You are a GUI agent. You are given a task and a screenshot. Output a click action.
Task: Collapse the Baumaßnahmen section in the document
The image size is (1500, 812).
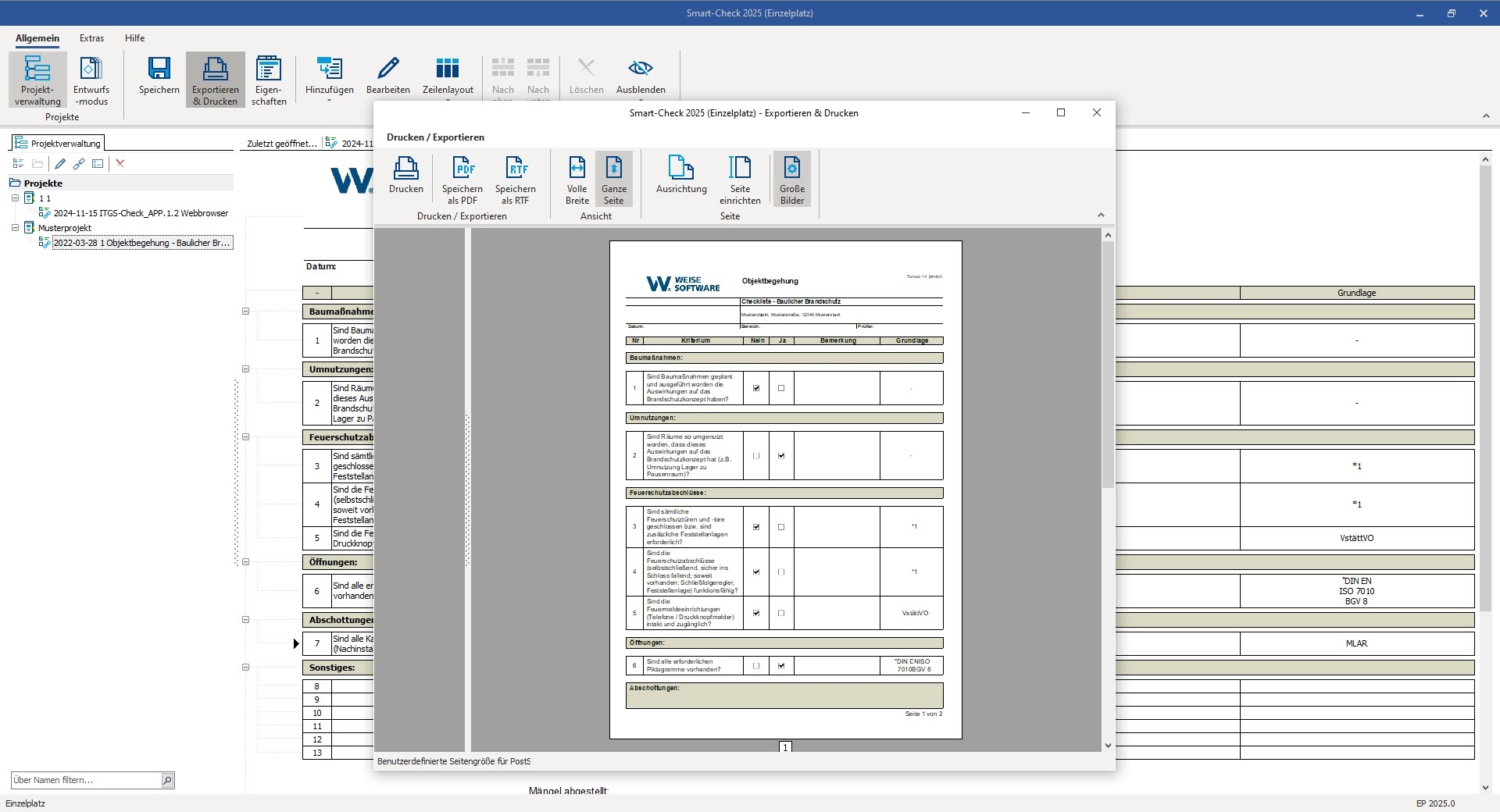(245, 312)
